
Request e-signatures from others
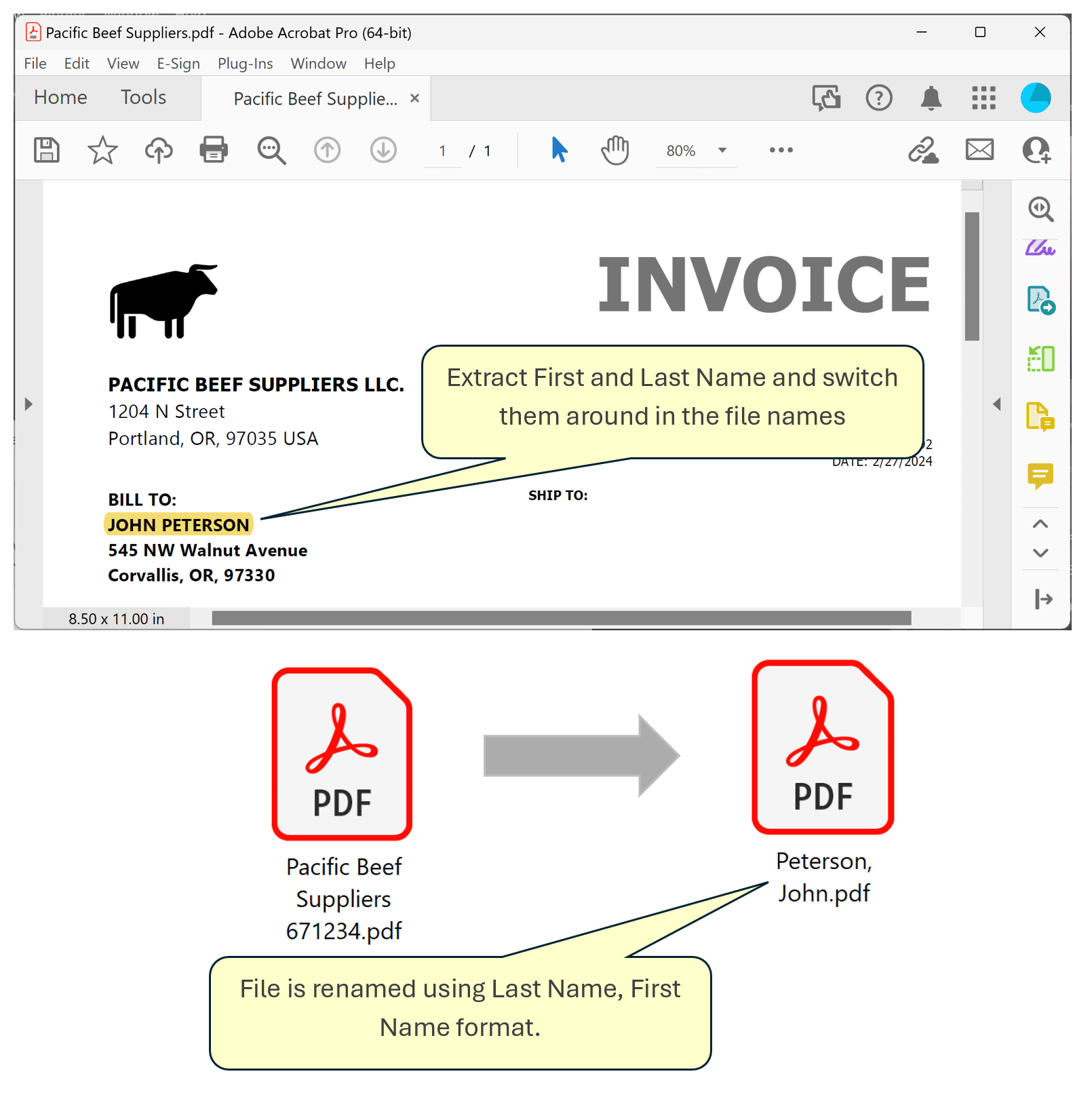(x=1036, y=151)
